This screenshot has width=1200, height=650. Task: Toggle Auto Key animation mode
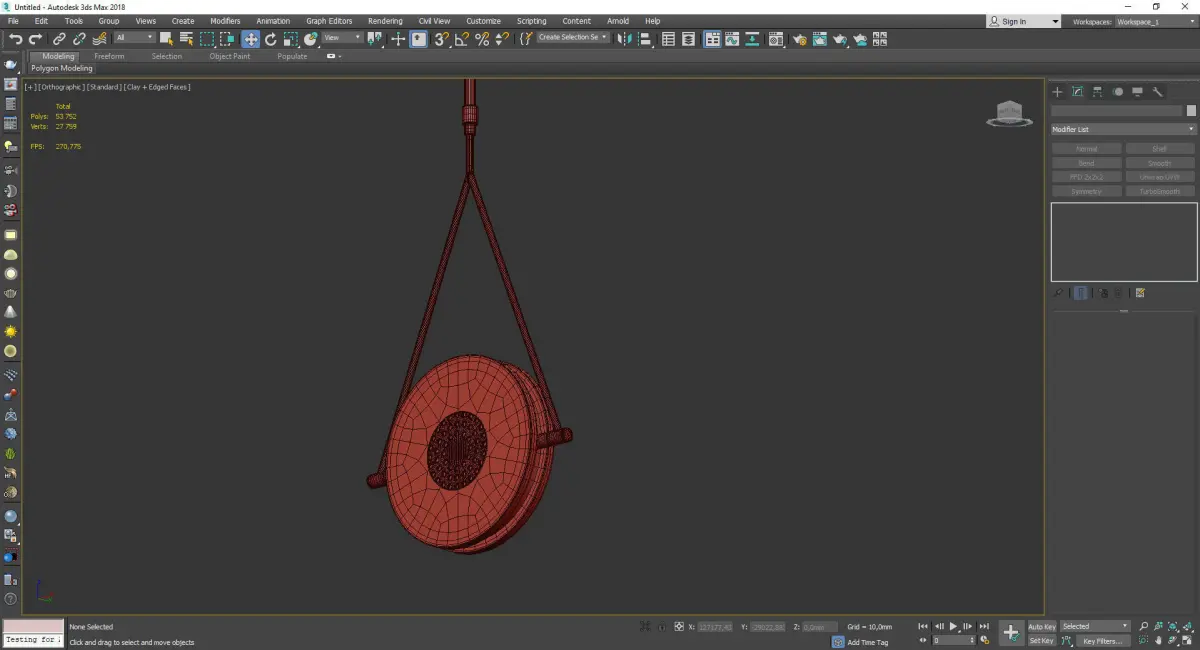pos(1041,626)
